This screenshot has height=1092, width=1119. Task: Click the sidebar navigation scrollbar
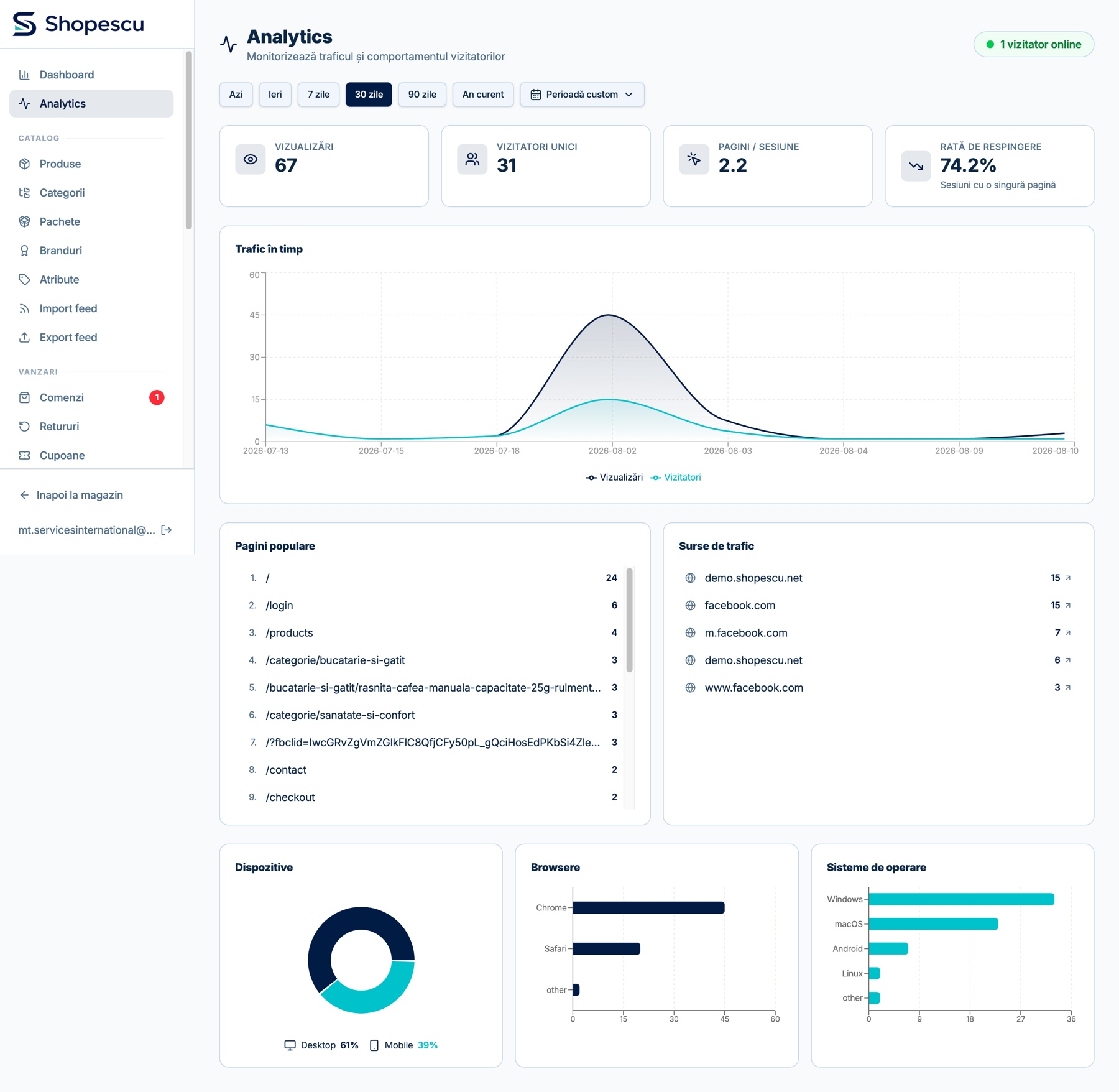pos(188,141)
